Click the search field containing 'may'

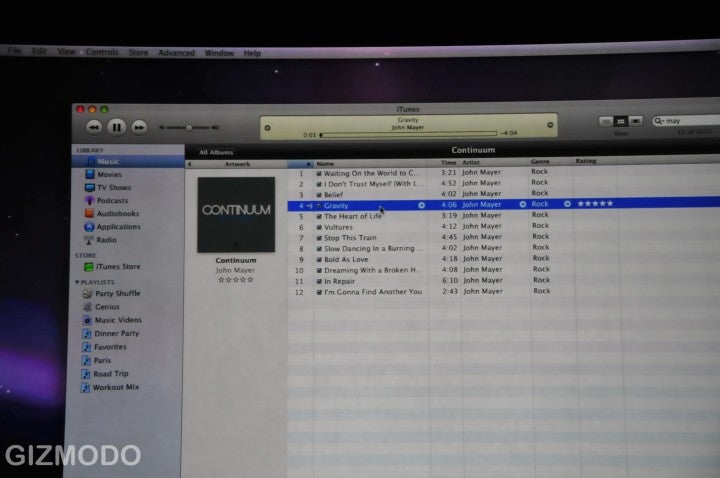point(687,120)
